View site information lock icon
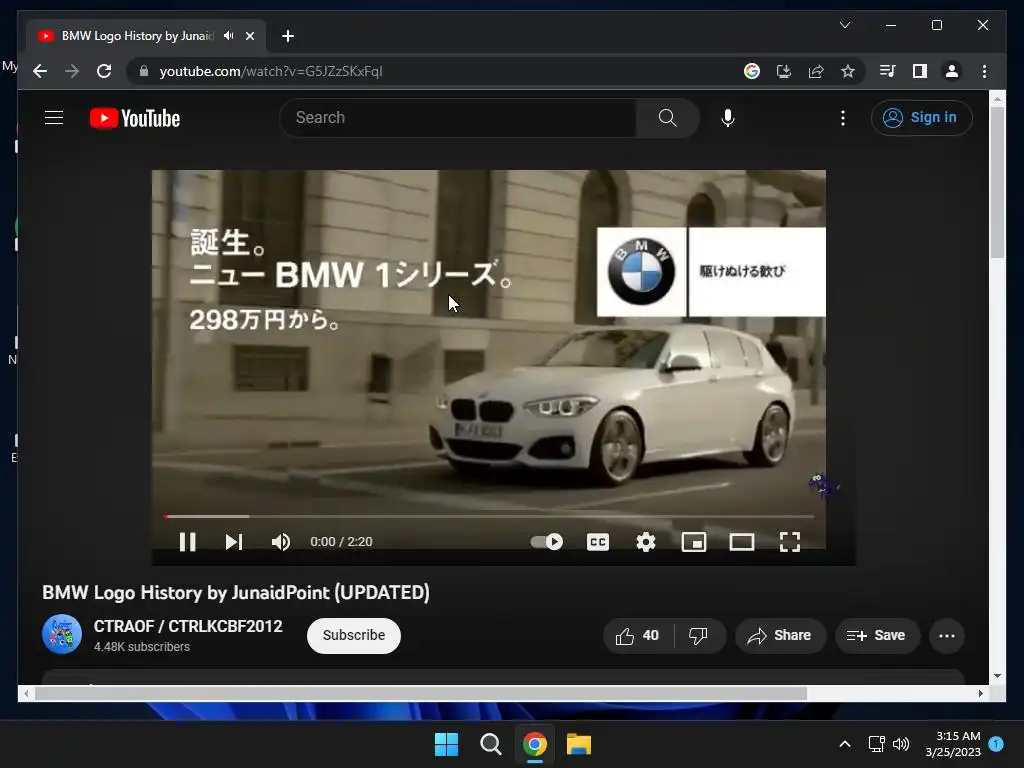1024x768 pixels. coord(144,71)
